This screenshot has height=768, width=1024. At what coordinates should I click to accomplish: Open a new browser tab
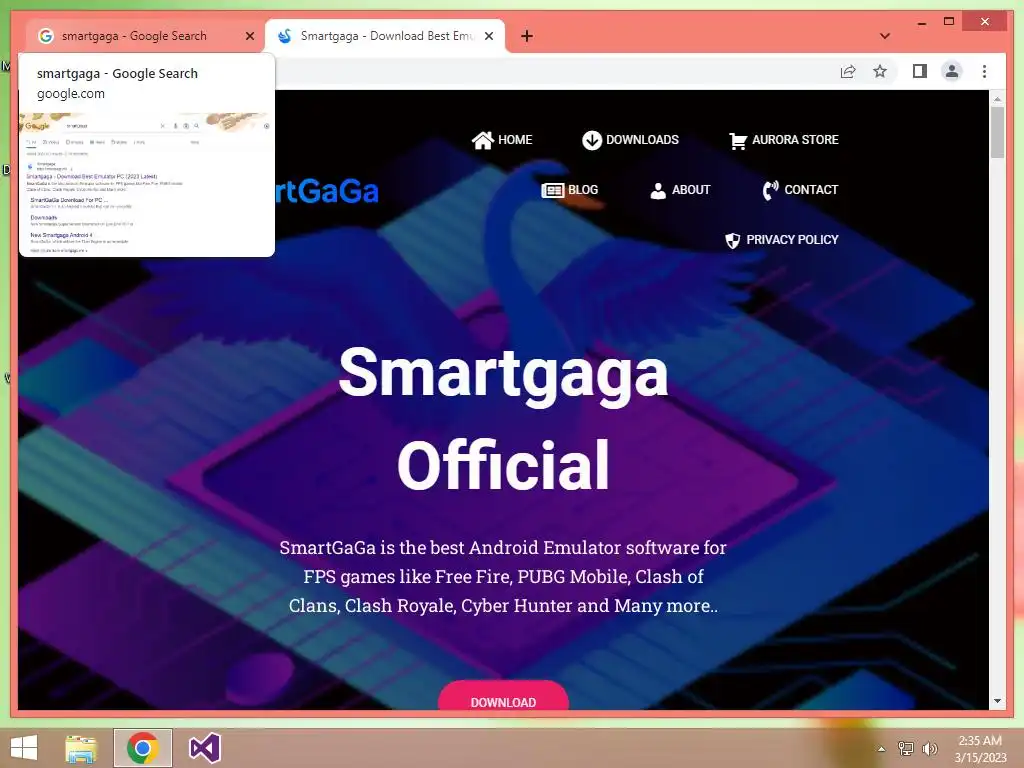tap(527, 36)
